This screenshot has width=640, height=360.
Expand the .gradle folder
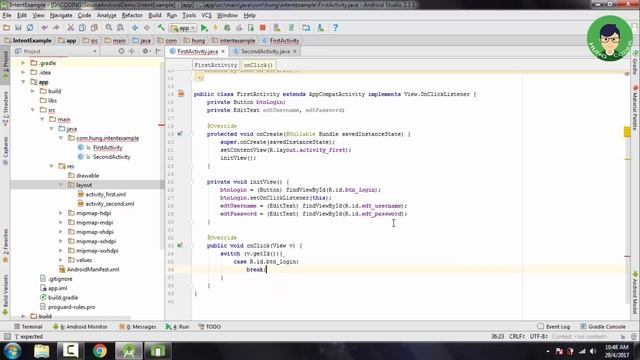(x=23, y=63)
